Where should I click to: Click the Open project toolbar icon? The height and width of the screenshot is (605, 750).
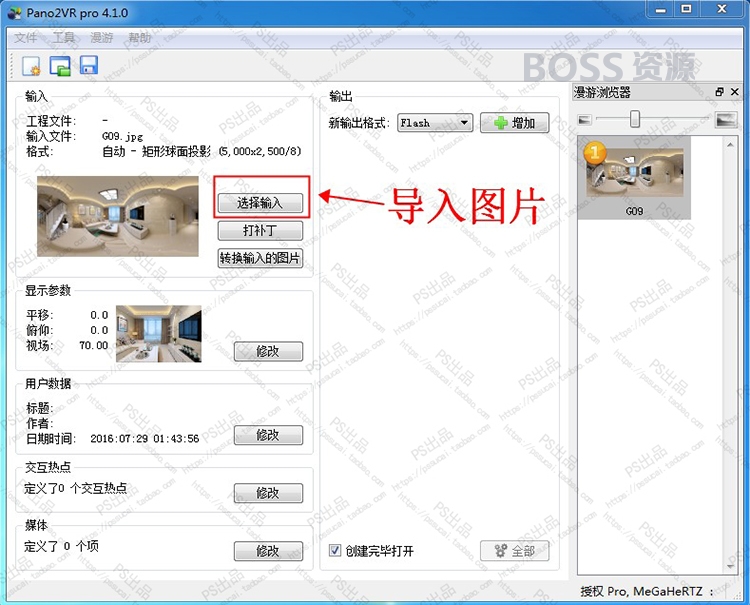tap(60, 66)
